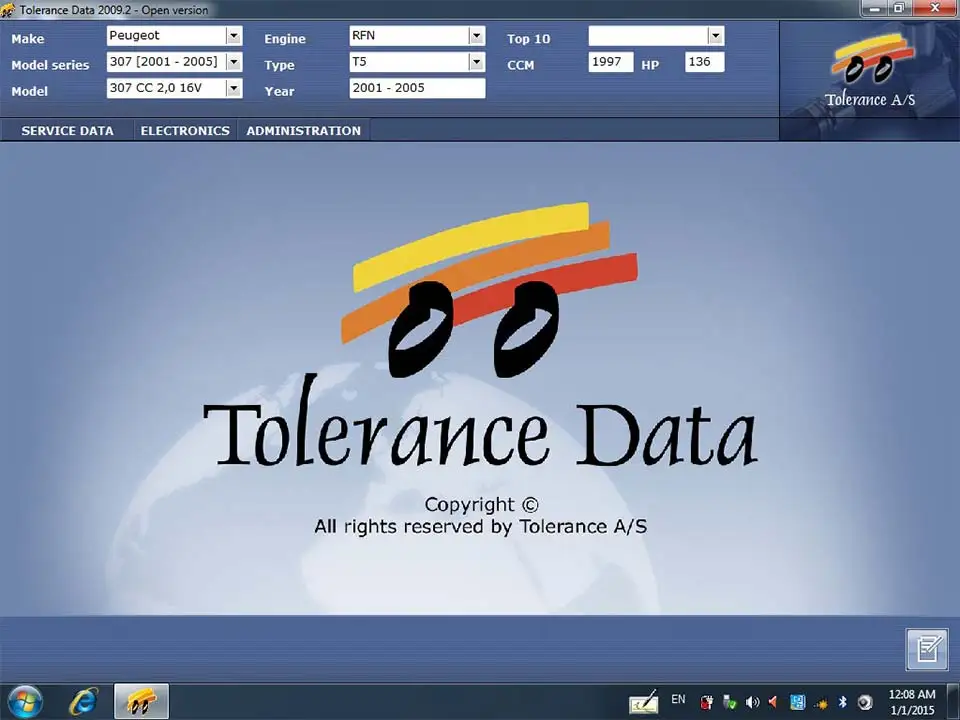
Task: Expand the Top 10 dropdown
Action: click(x=715, y=36)
